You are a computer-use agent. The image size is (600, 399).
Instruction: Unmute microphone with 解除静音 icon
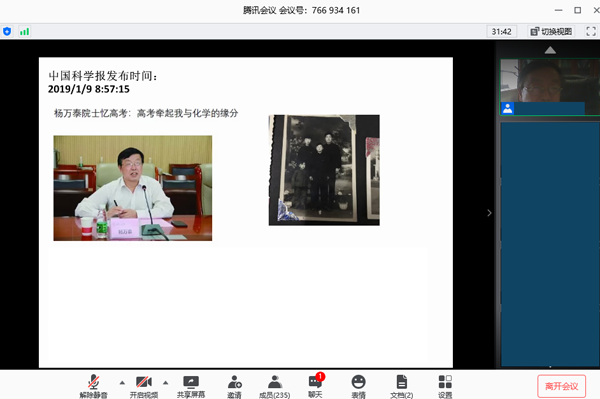tap(93, 386)
